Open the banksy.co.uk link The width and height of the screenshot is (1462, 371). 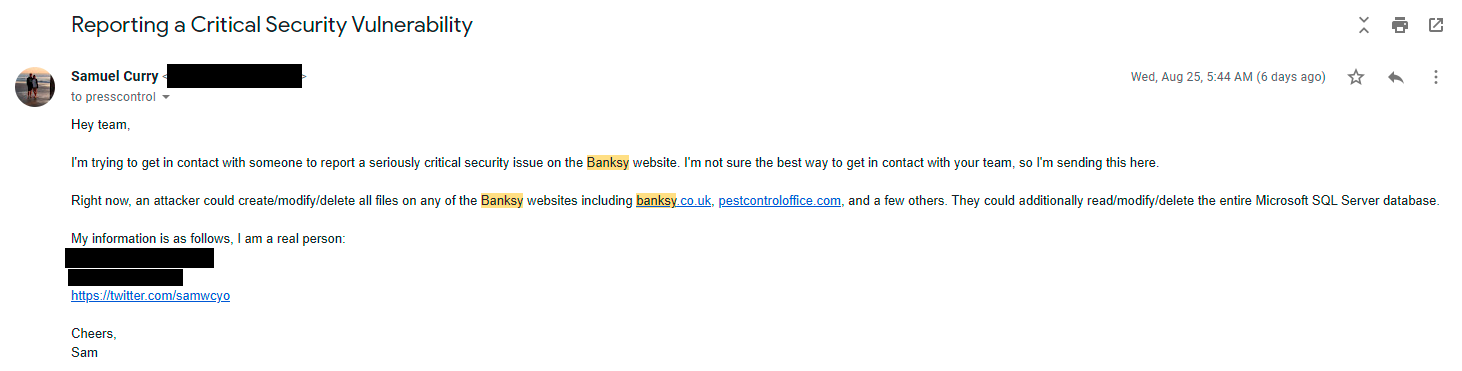[674, 201]
